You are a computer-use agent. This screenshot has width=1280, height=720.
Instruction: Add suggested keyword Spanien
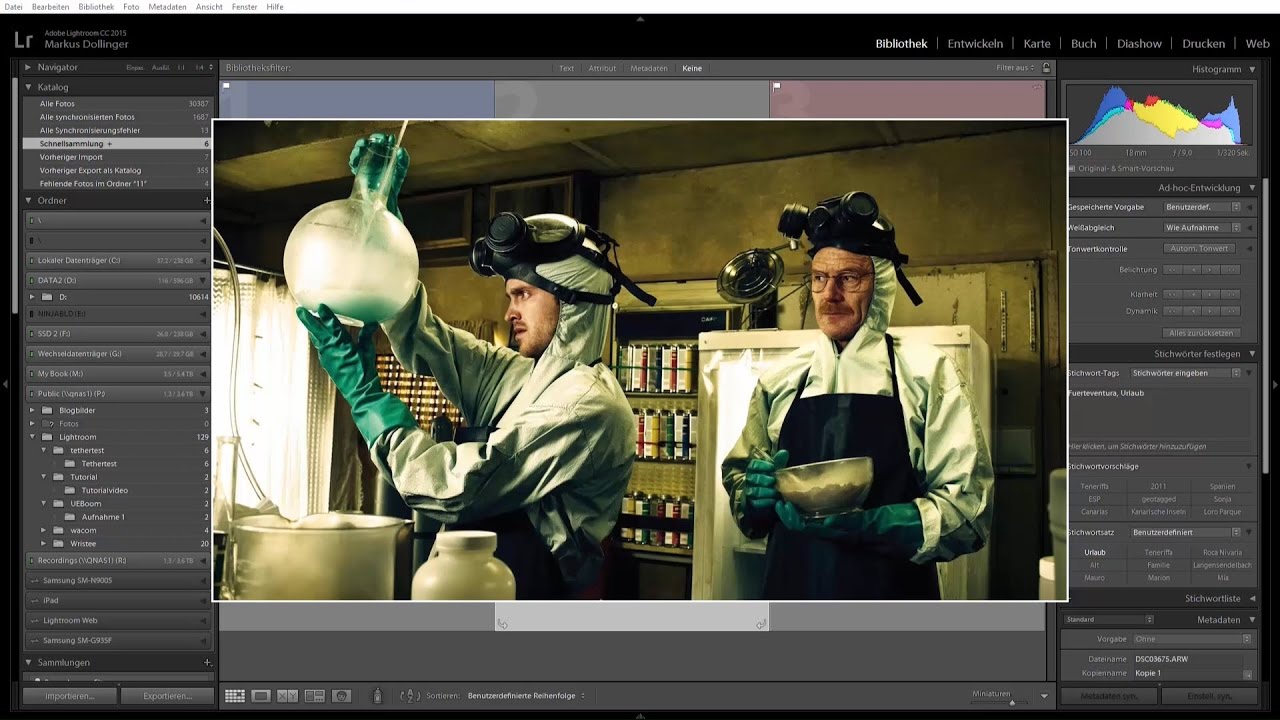[1222, 486]
